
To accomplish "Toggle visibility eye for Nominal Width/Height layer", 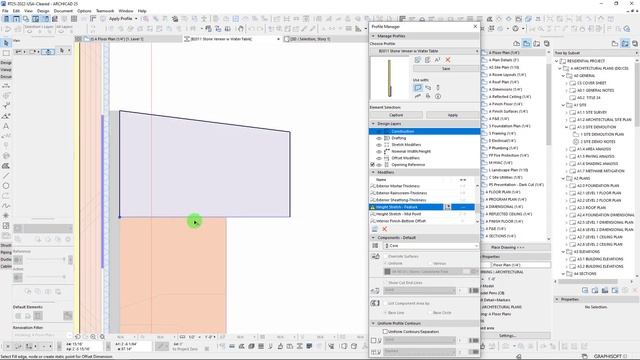I will point(379,151).
